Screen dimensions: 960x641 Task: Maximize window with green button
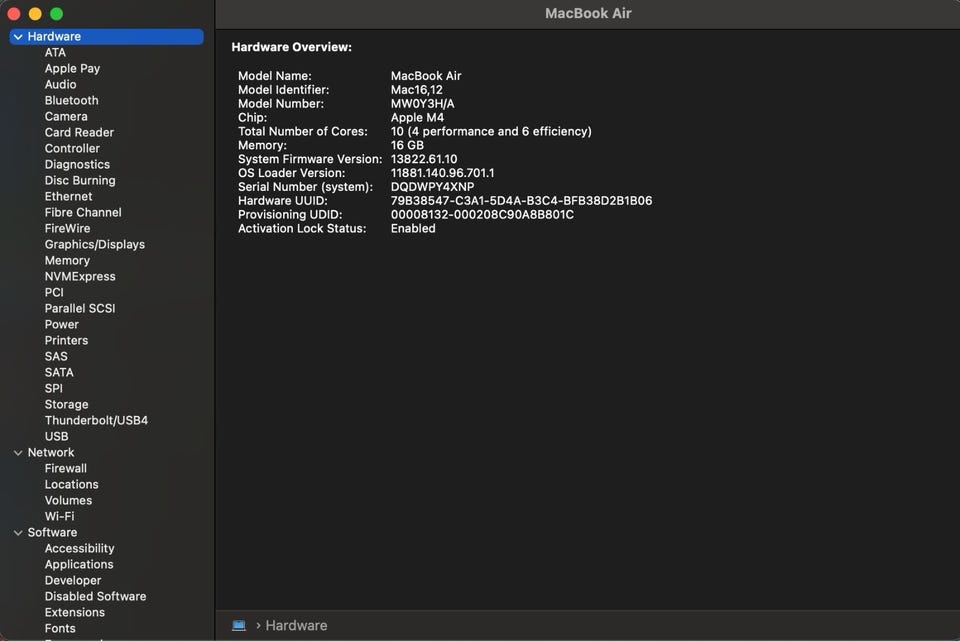[56, 13]
